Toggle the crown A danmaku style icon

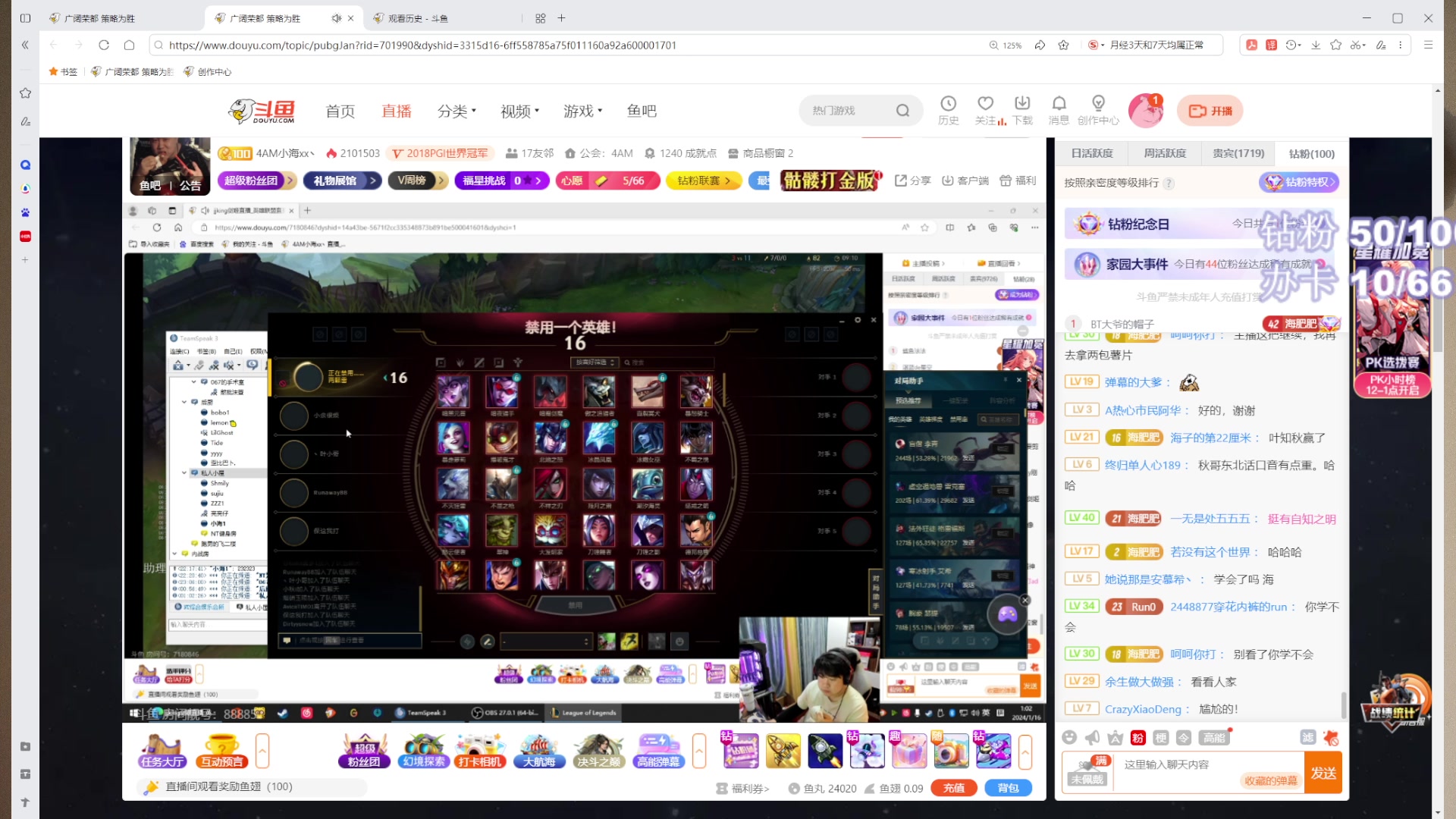coord(1115,738)
